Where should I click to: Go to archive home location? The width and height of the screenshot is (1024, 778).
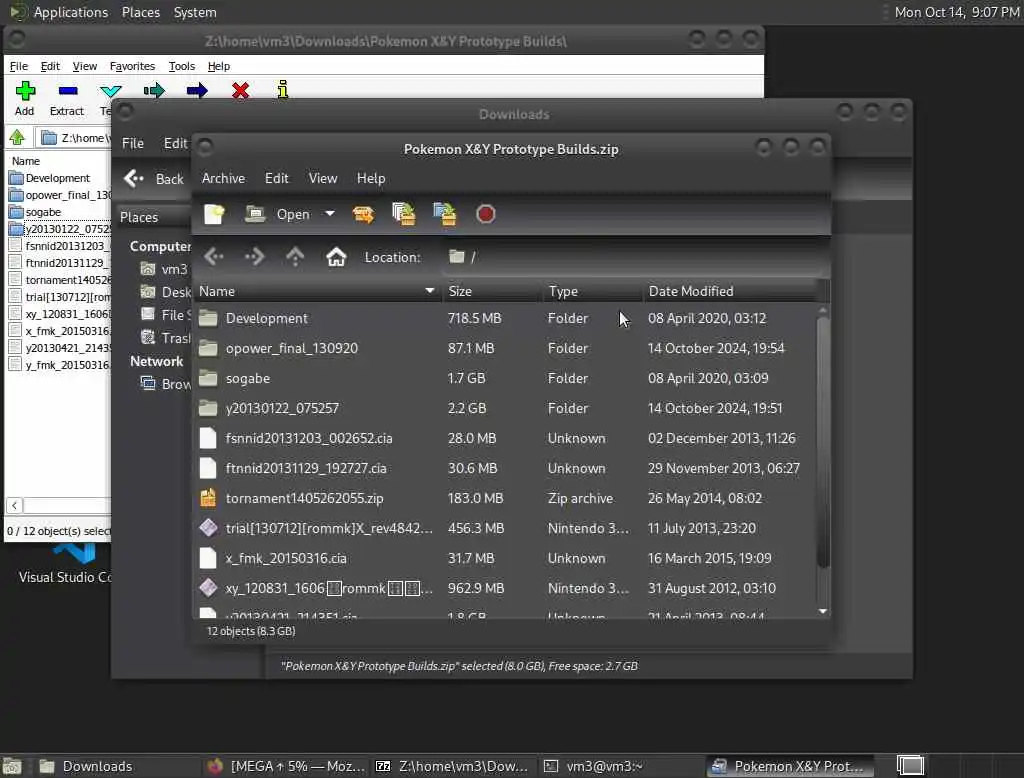pos(336,257)
